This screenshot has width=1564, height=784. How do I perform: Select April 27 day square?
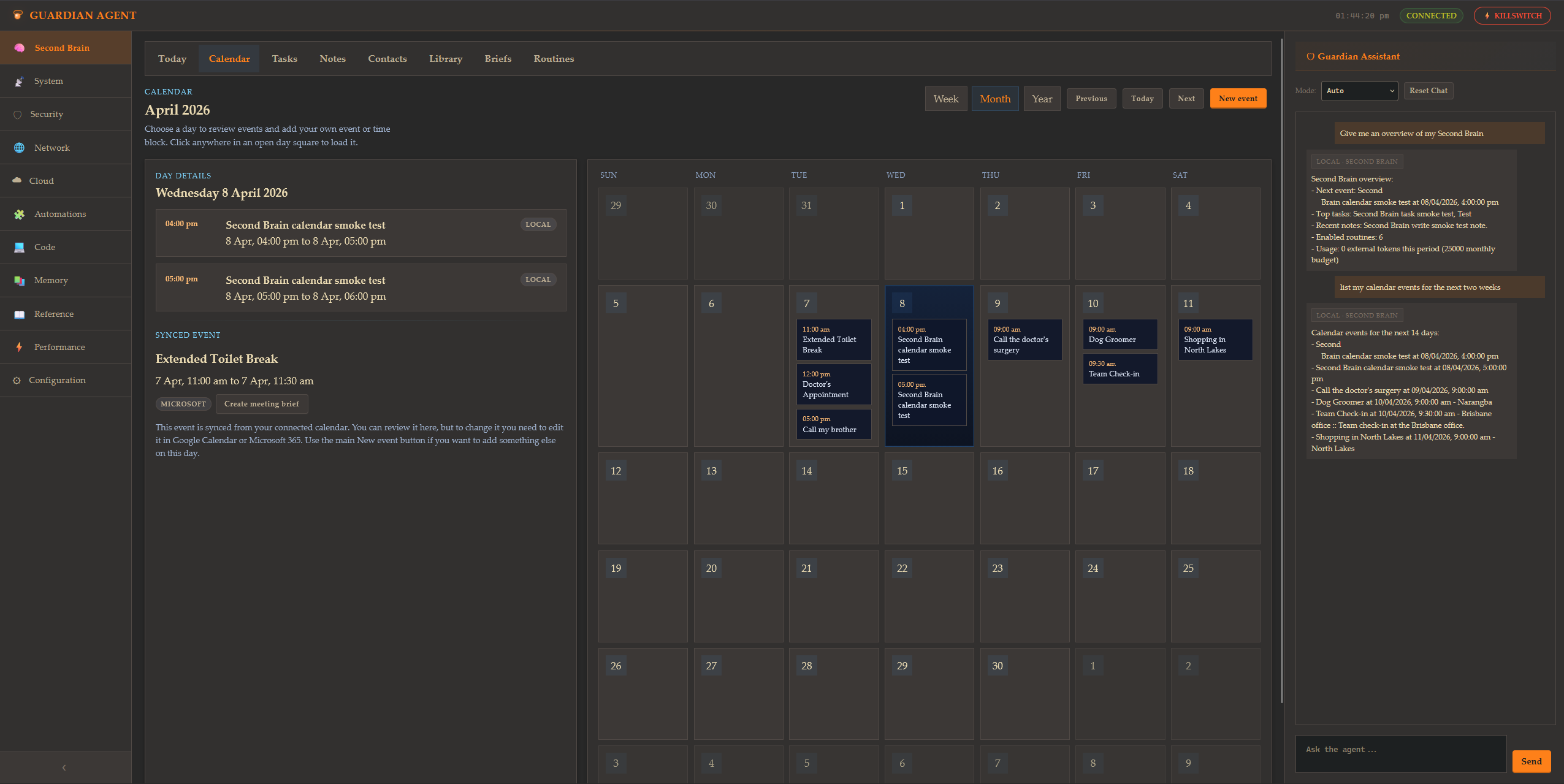pyautogui.click(x=738, y=693)
